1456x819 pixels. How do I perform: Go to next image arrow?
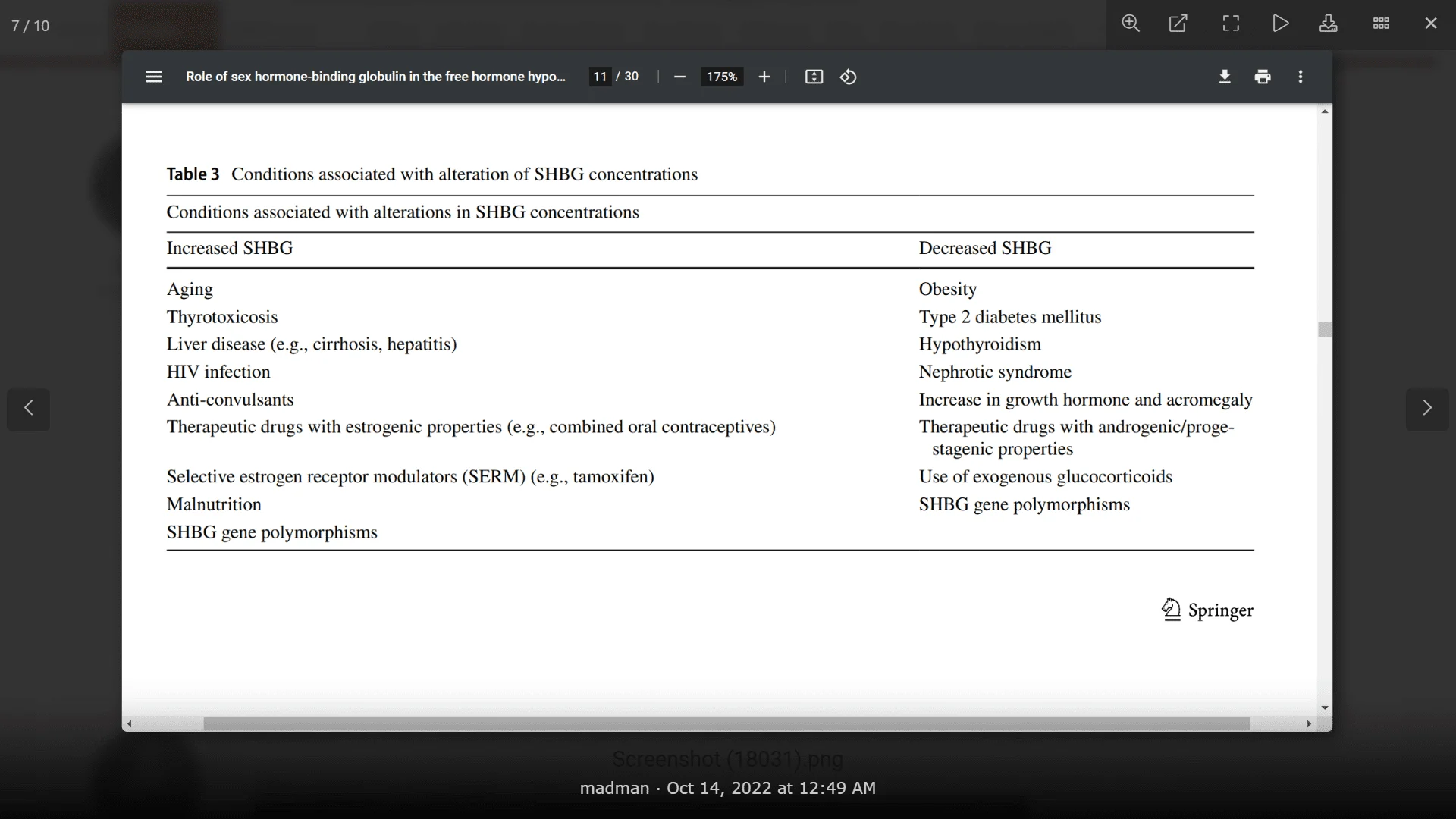(1427, 409)
